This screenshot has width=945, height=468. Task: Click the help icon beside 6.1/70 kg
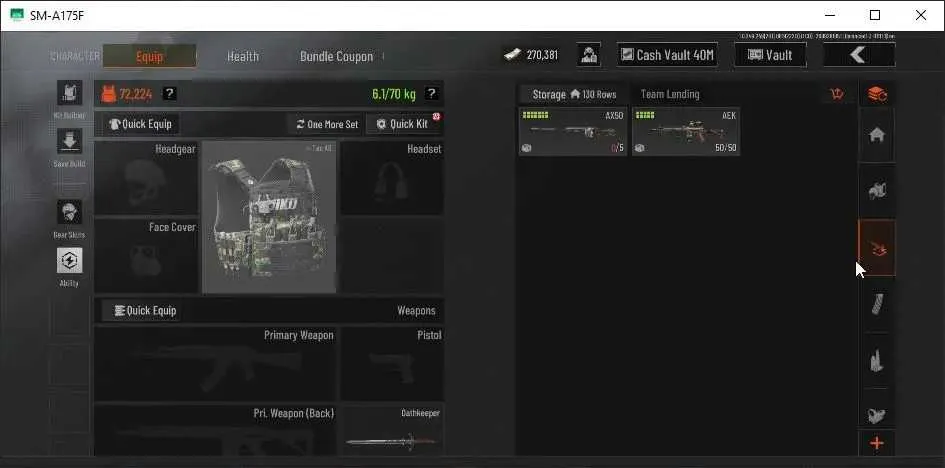[432, 93]
